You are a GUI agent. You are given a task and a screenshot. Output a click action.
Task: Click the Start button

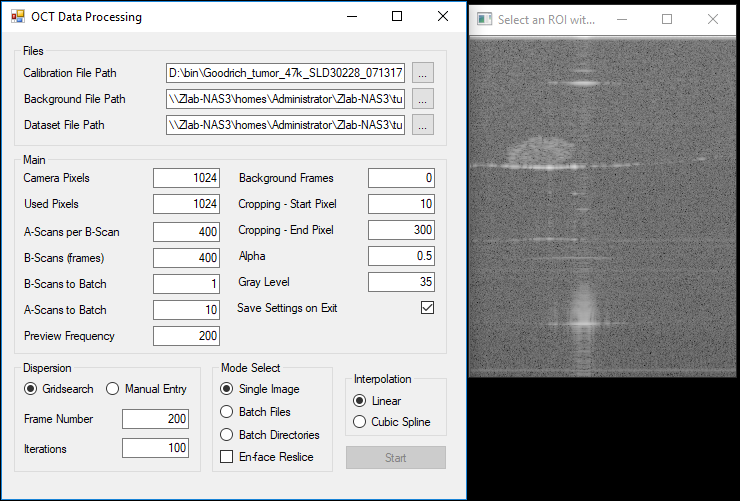pyautogui.click(x=395, y=458)
